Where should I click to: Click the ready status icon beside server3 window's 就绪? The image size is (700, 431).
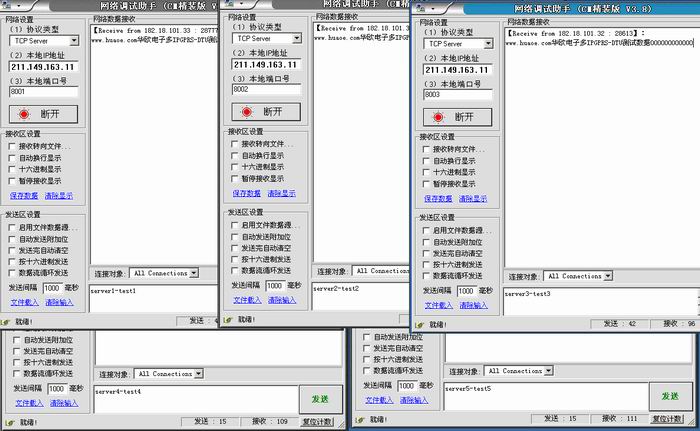pyautogui.click(x=420, y=324)
